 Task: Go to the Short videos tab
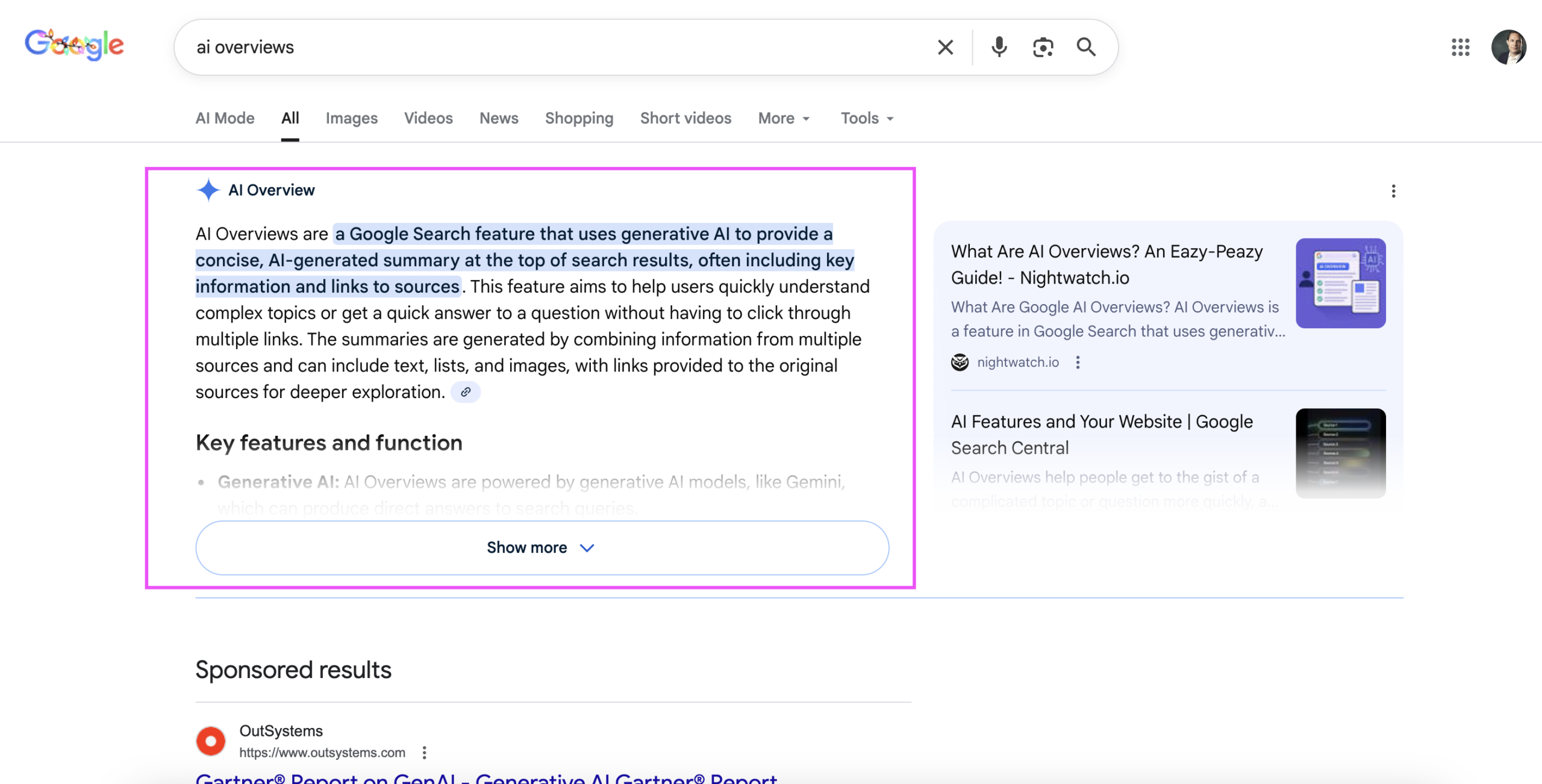point(685,118)
